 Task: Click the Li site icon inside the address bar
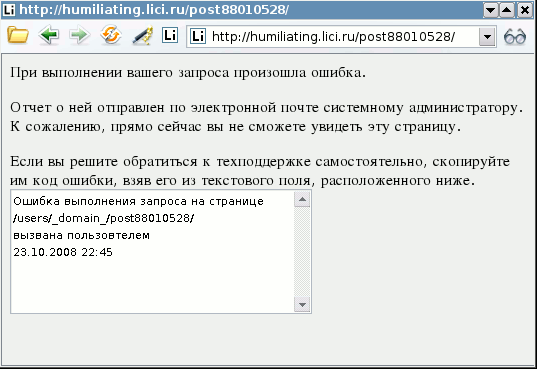(x=198, y=36)
